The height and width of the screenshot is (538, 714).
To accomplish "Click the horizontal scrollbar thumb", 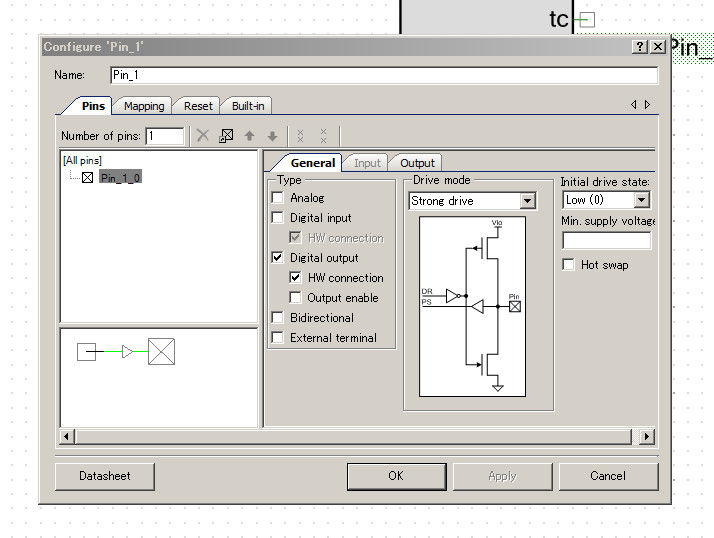I will point(353,436).
